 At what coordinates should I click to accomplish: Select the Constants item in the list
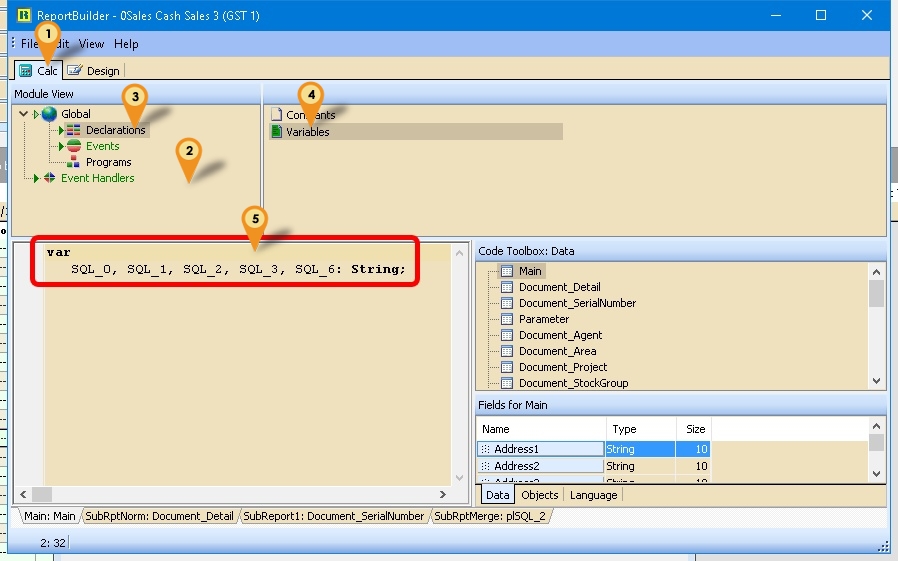[x=310, y=115]
